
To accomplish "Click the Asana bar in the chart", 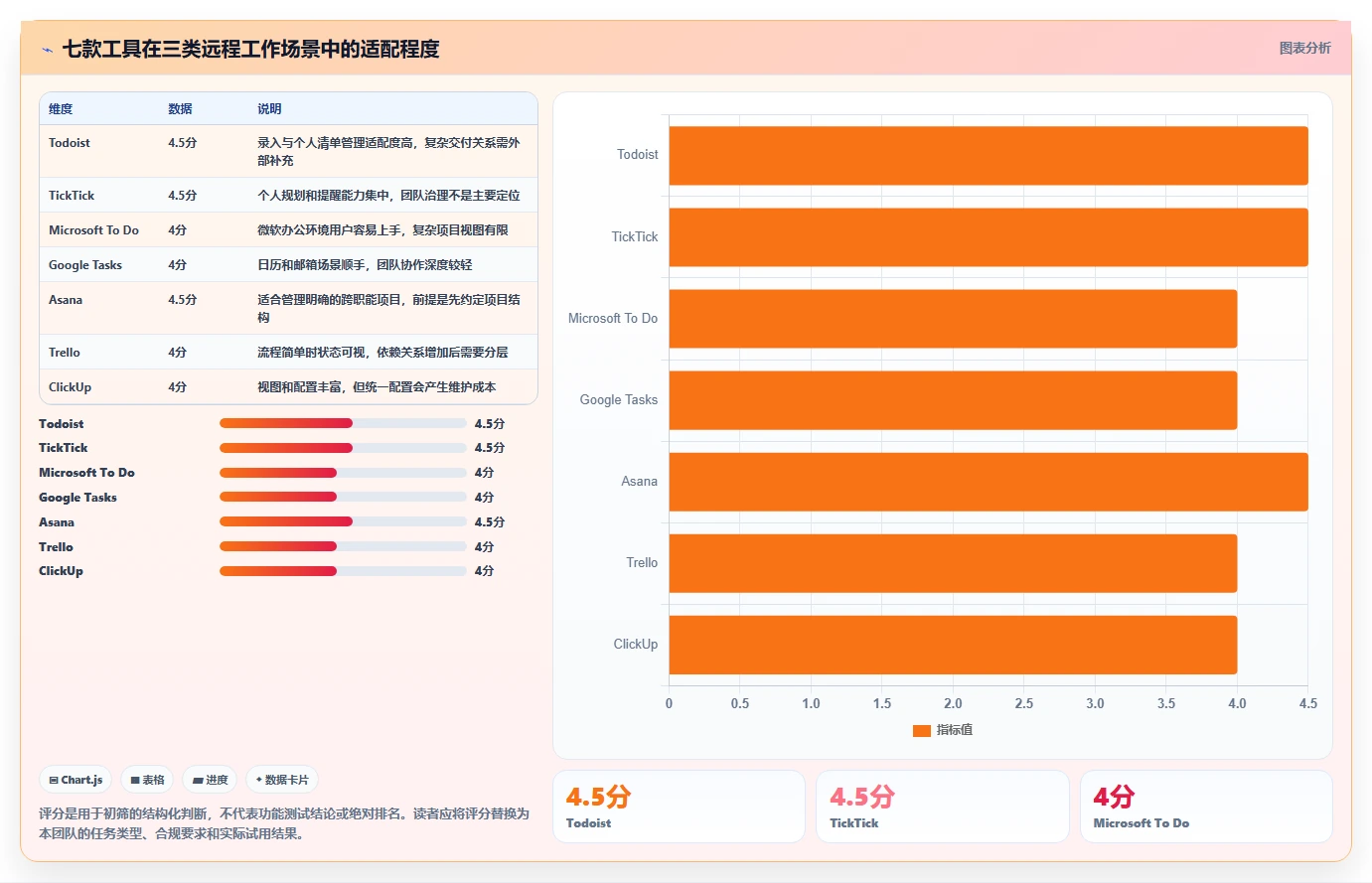I will click(989, 481).
